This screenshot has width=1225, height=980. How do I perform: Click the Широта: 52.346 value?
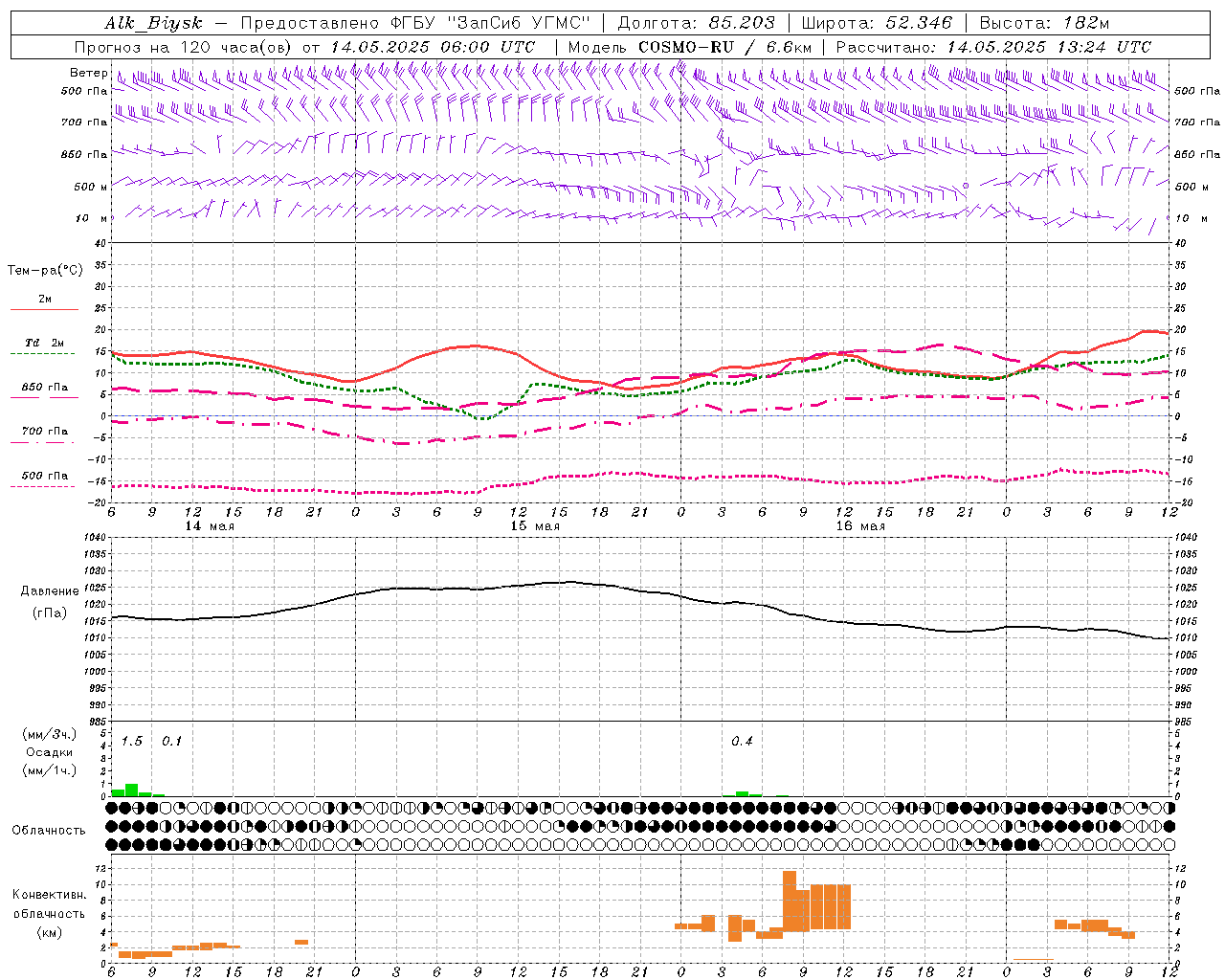877,24
